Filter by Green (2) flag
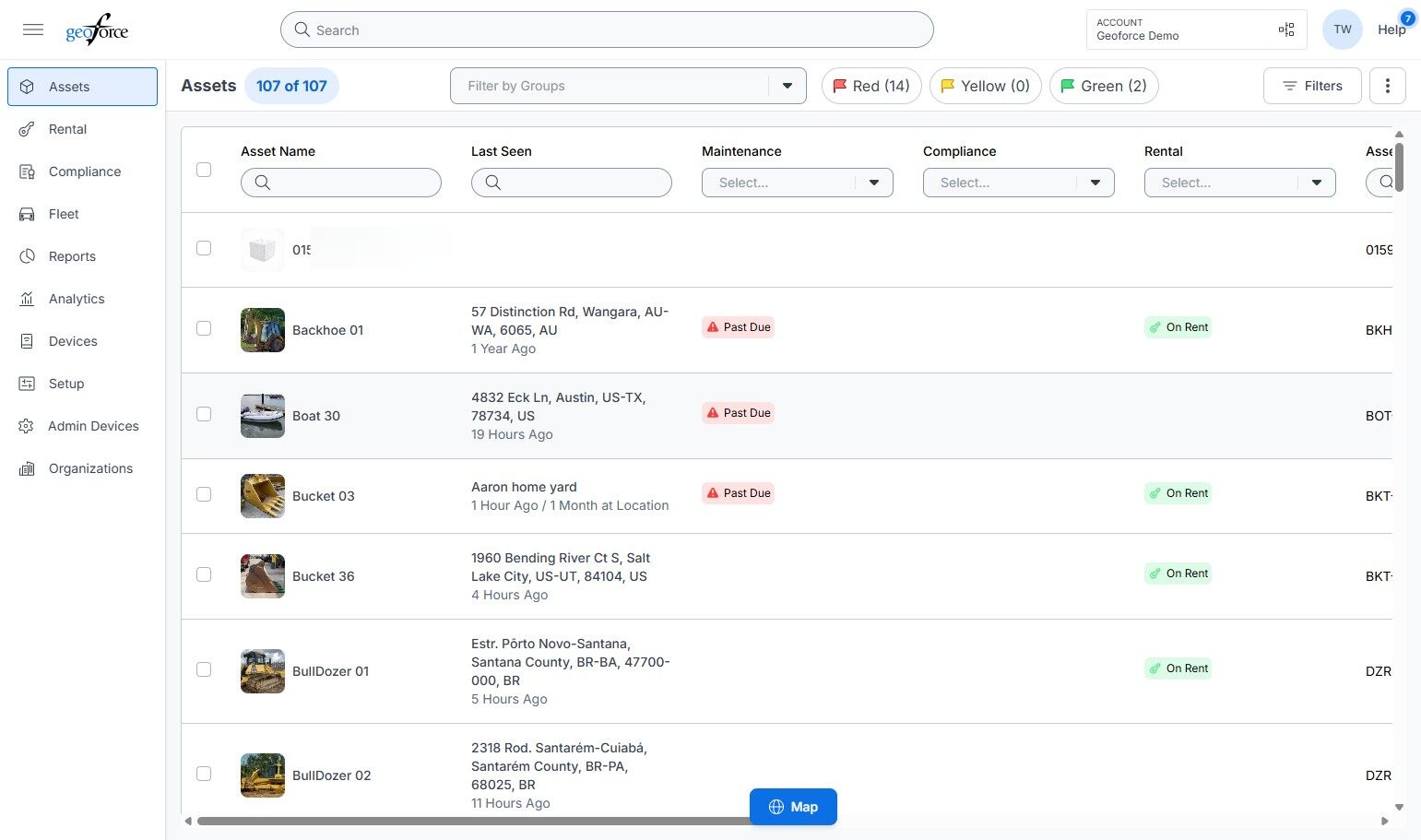 coord(1104,86)
